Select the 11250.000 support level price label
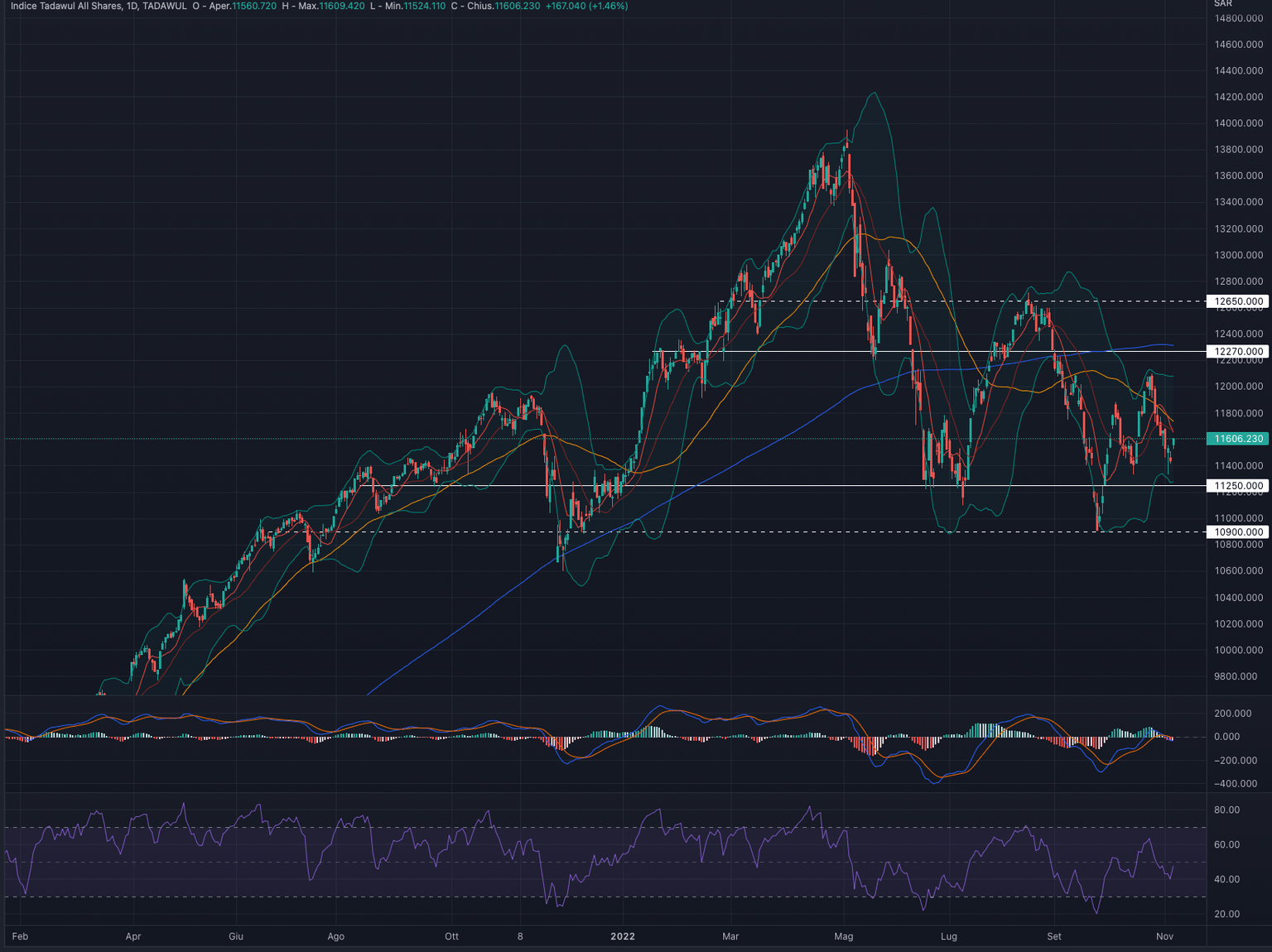 (1237, 486)
